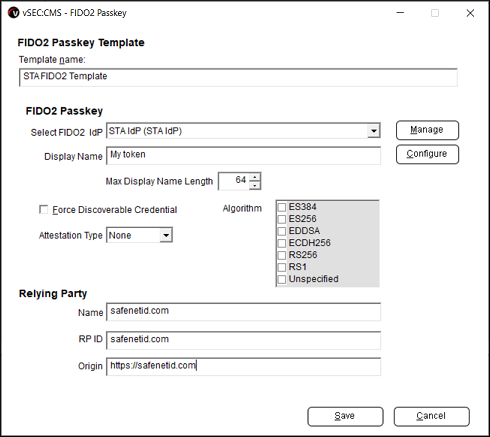Viewport: 490px width, 437px height.
Task: Edit the Relying Party Name field
Action: point(243,312)
